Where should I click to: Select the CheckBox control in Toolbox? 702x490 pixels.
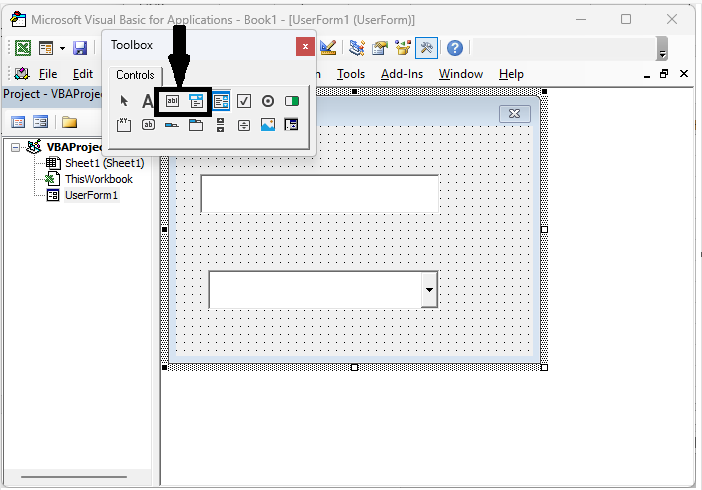point(244,101)
